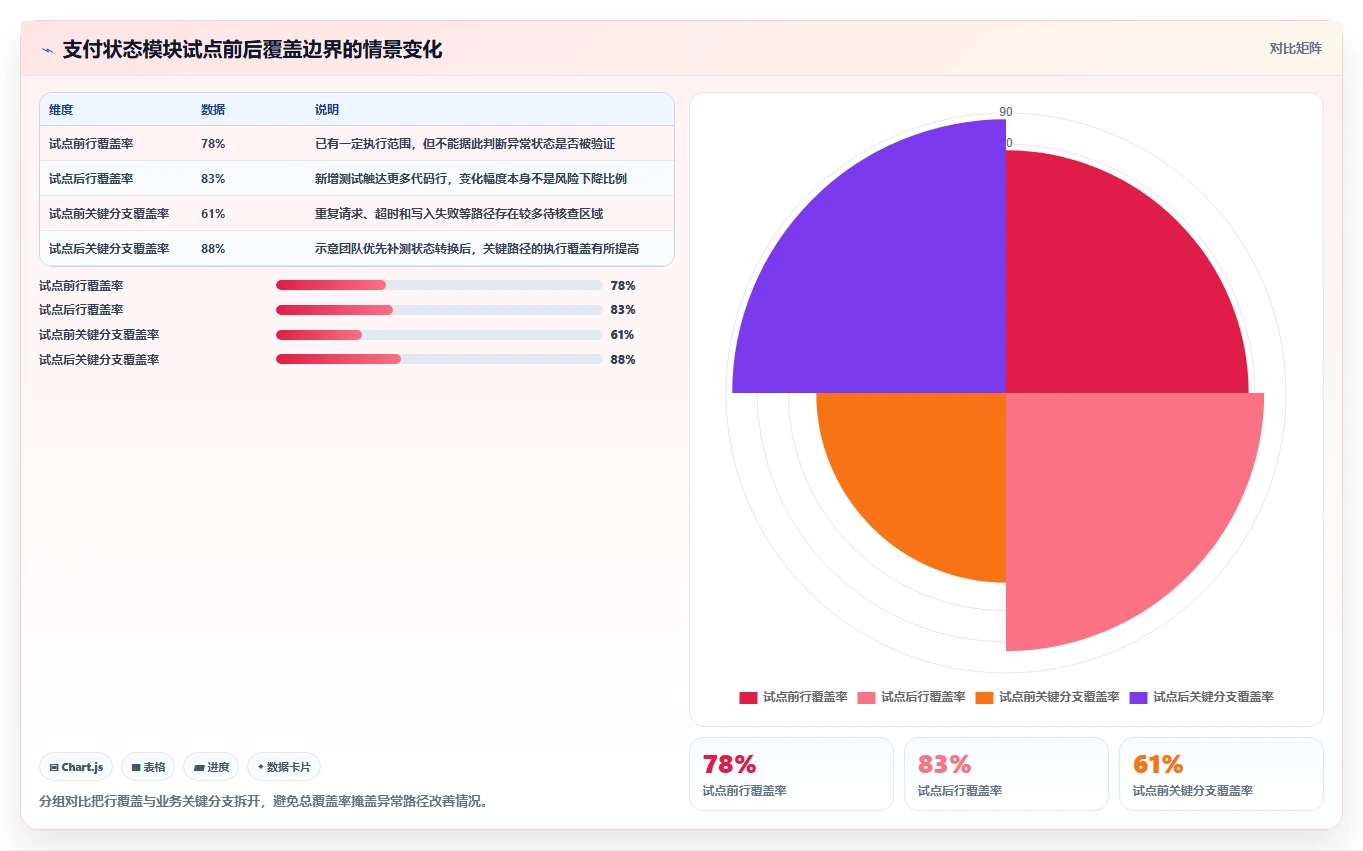Click the progress bar showing 83%
Screen dimensions: 1363x851
click(439, 310)
